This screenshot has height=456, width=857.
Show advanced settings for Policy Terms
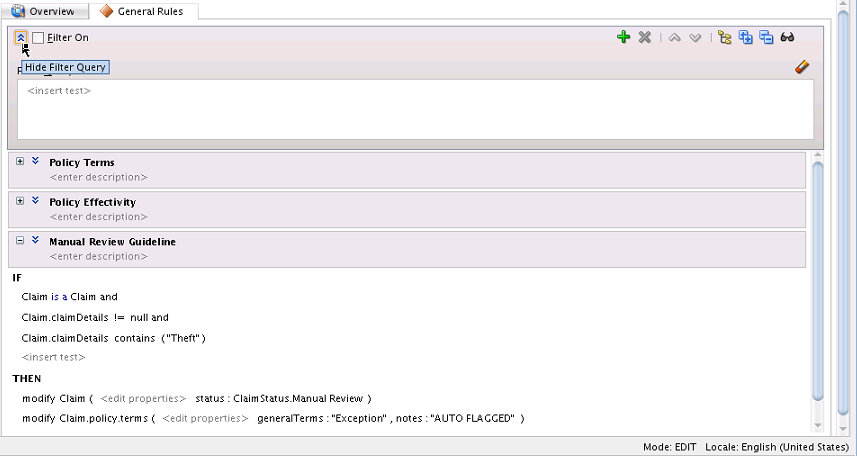(x=36, y=161)
